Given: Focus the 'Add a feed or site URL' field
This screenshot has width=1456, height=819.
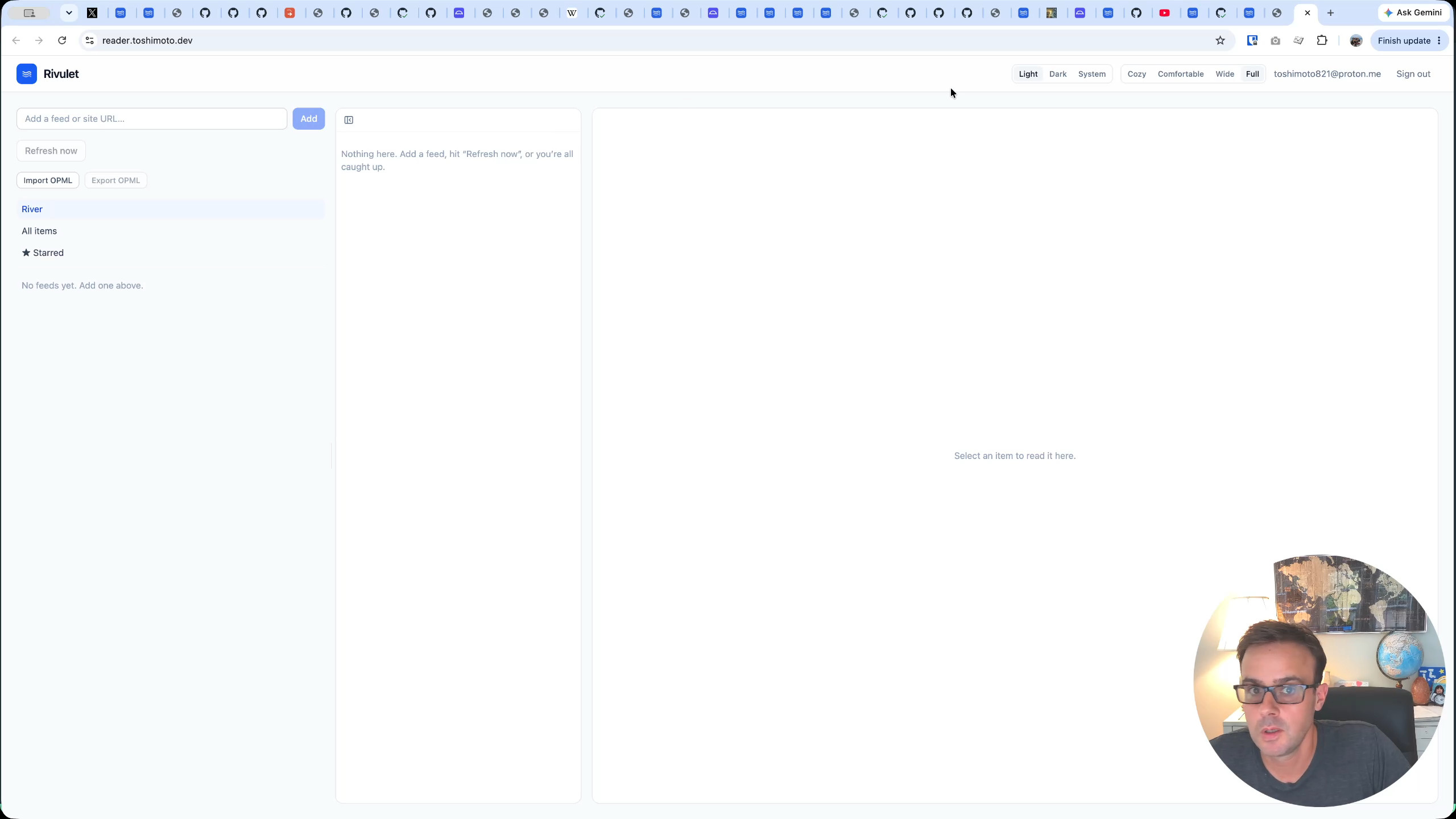Looking at the screenshot, I should [x=152, y=119].
